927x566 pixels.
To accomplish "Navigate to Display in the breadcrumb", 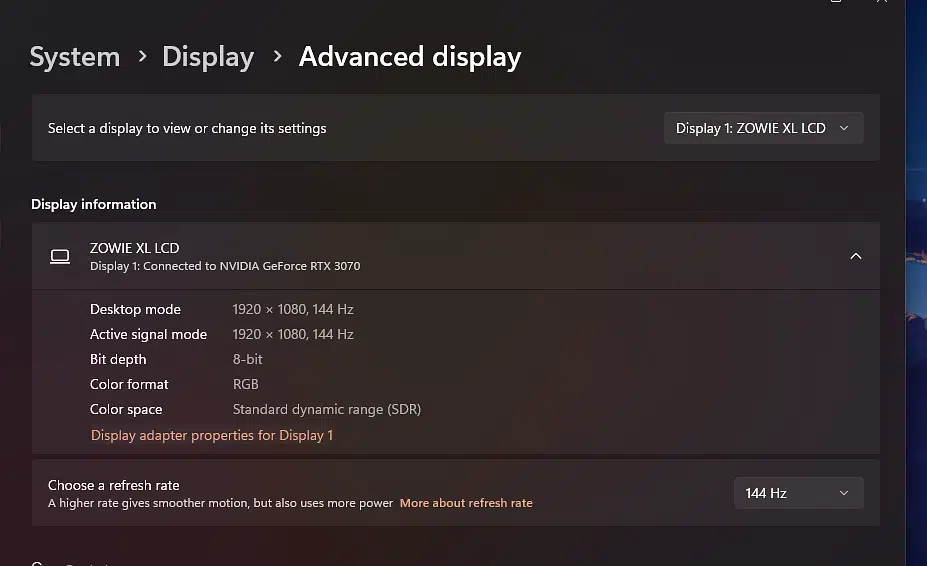I will point(208,57).
